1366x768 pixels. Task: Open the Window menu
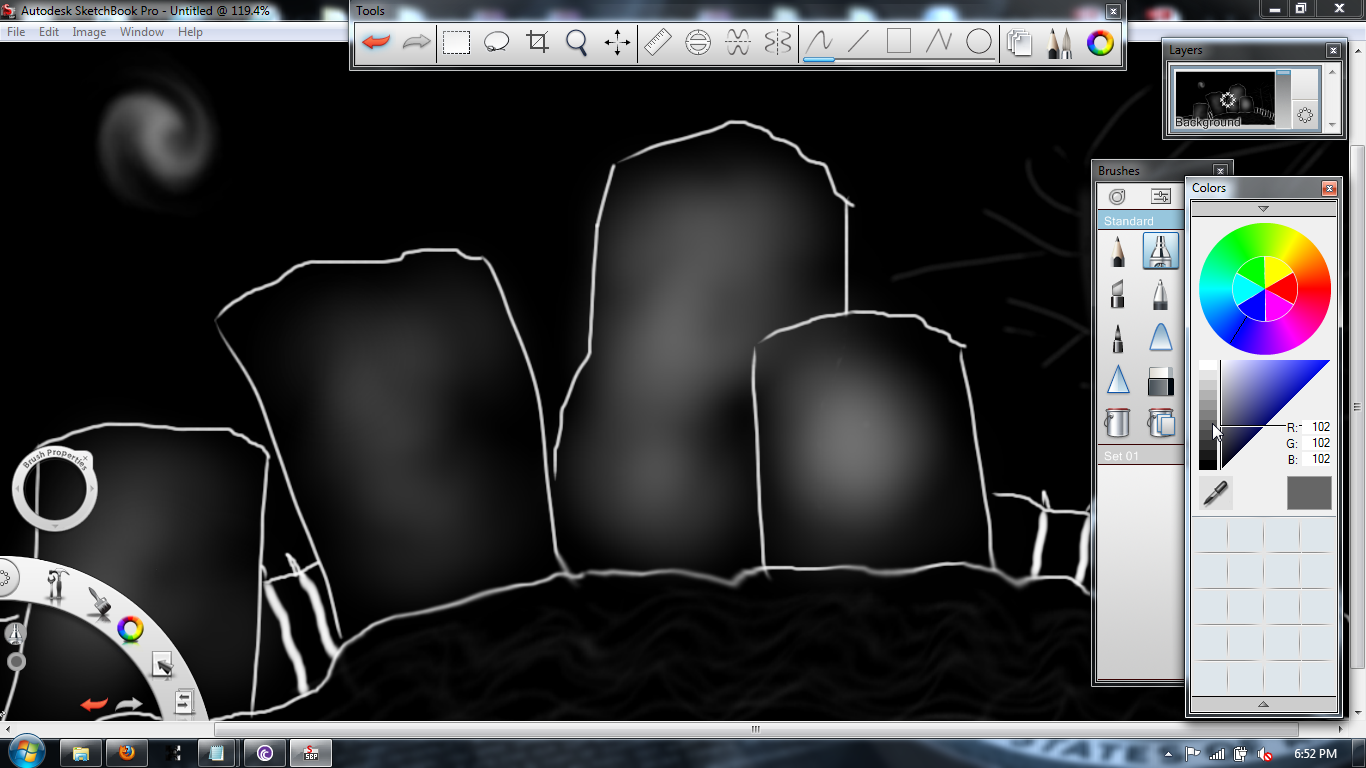coord(142,32)
